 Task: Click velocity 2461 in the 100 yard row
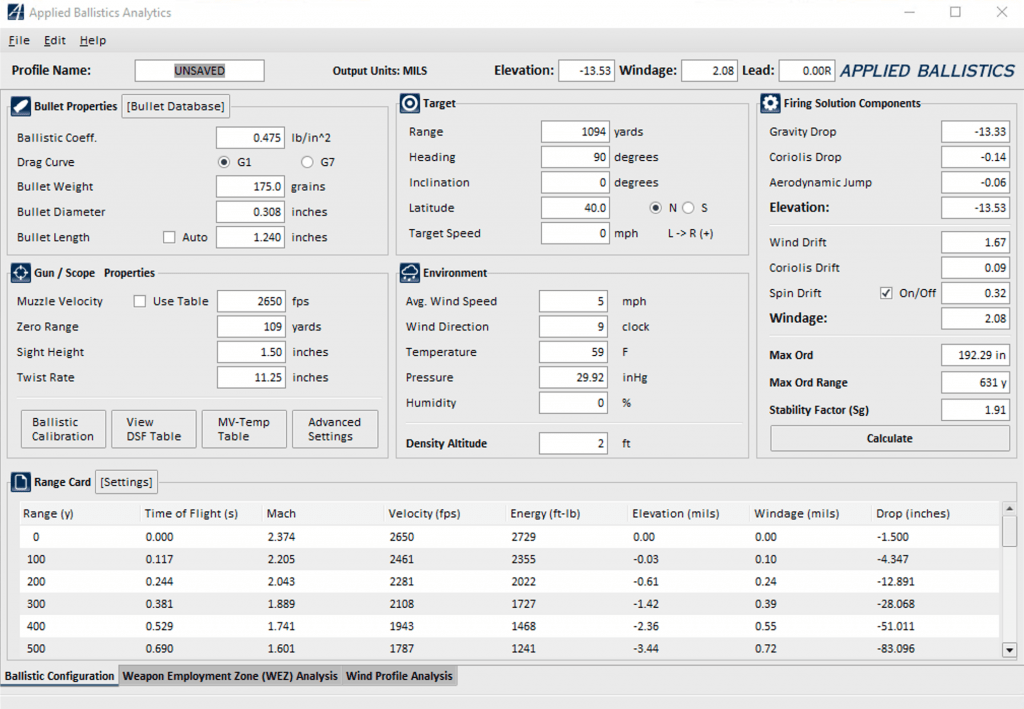[402, 559]
